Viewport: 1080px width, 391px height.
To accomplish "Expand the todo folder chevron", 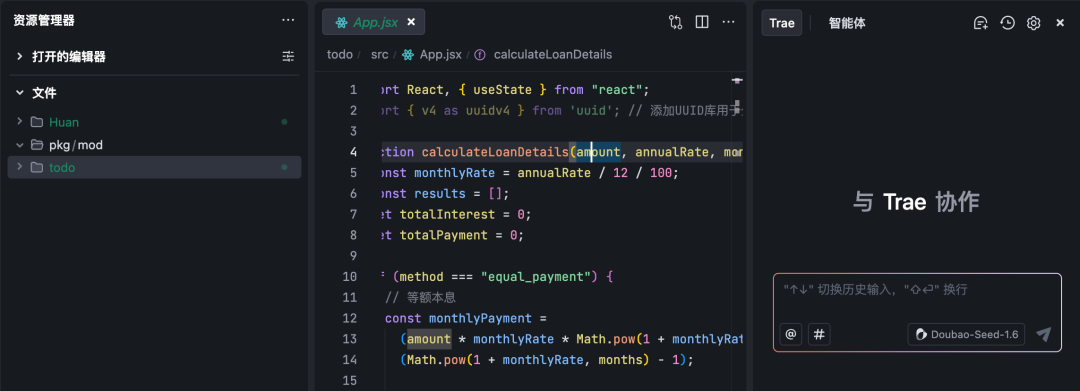I will (19, 167).
